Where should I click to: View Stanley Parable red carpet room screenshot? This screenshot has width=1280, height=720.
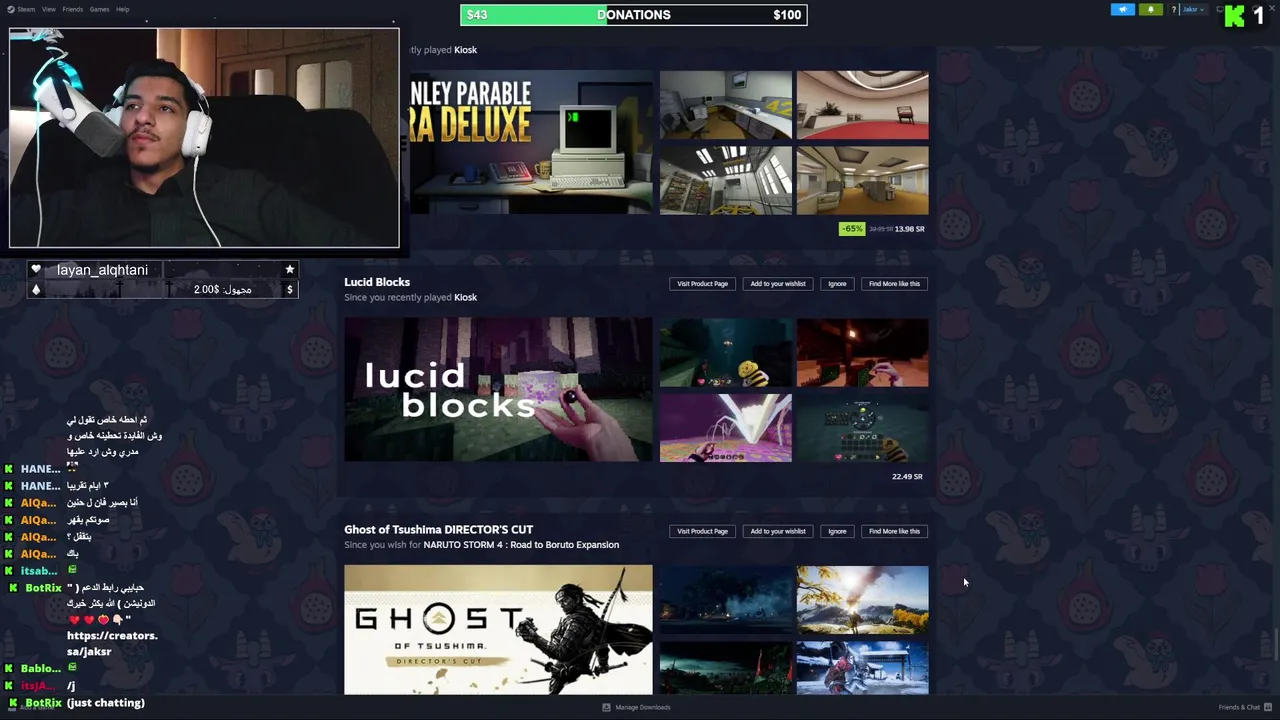tap(862, 105)
